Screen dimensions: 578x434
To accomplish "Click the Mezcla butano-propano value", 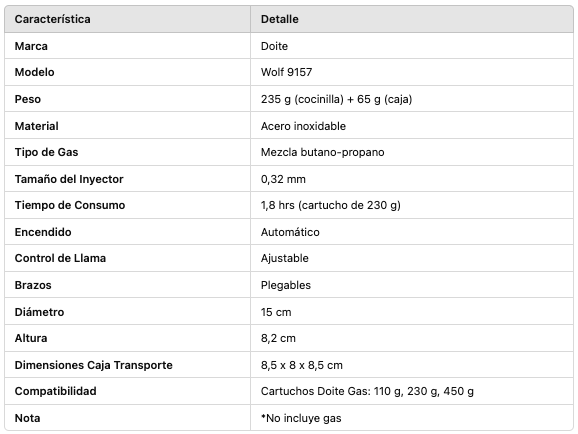I will click(323, 152).
